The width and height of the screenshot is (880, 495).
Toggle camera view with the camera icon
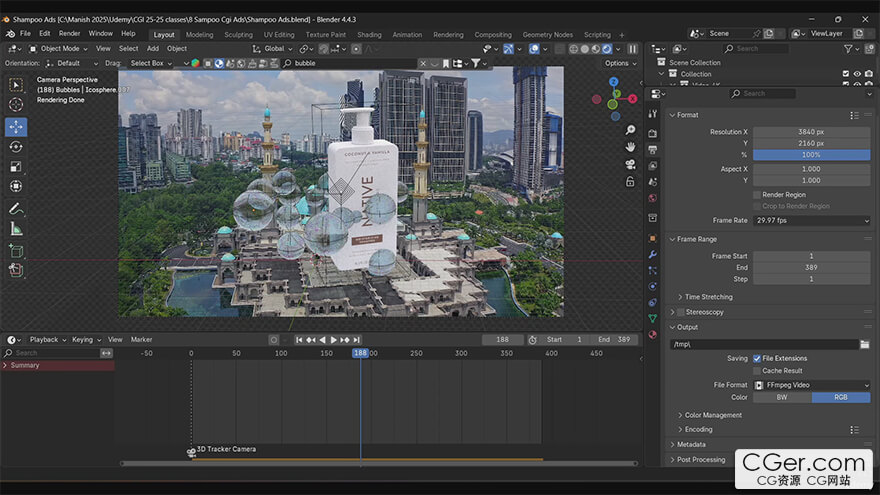631,164
